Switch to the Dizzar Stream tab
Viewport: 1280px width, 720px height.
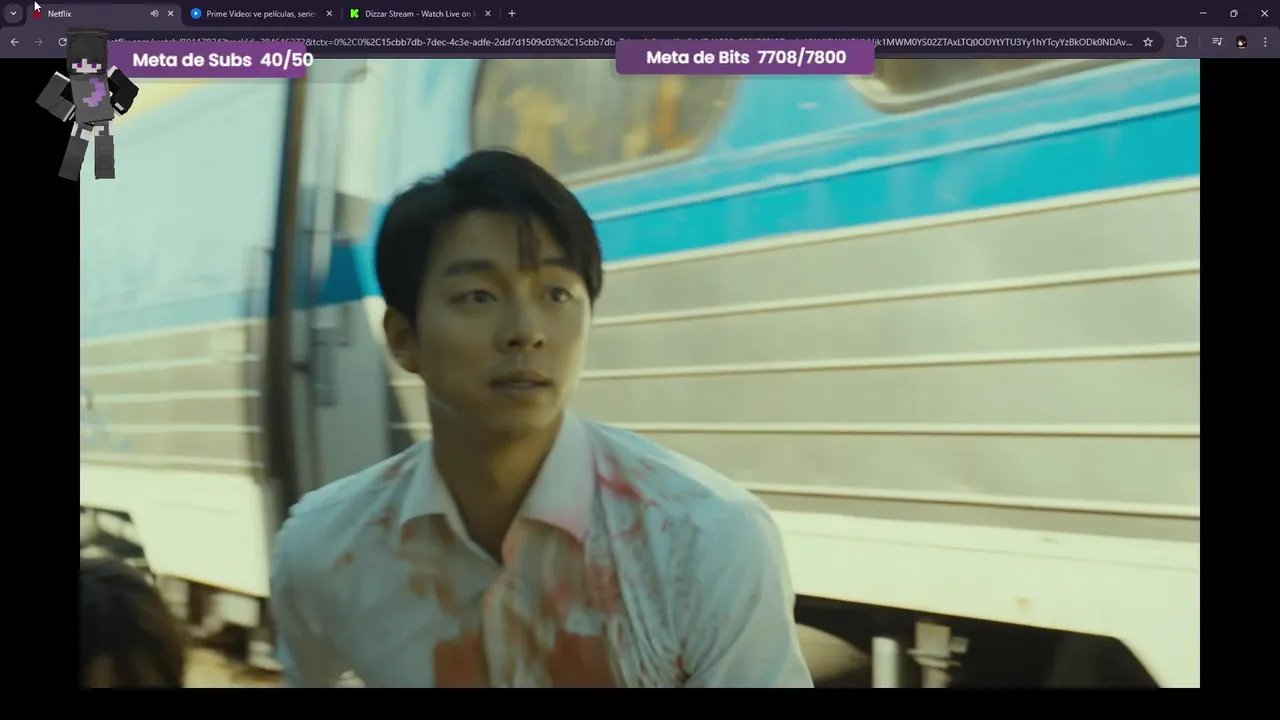(x=419, y=14)
